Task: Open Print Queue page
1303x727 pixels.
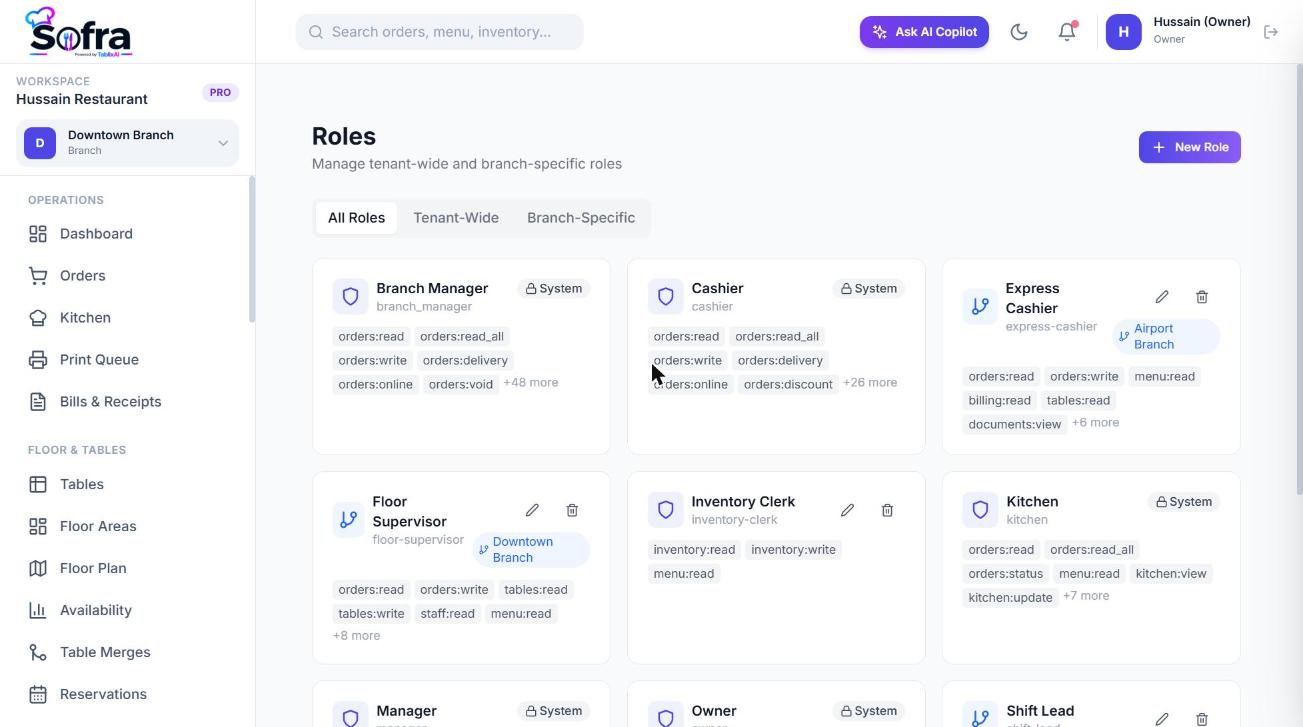Action: pos(127,360)
